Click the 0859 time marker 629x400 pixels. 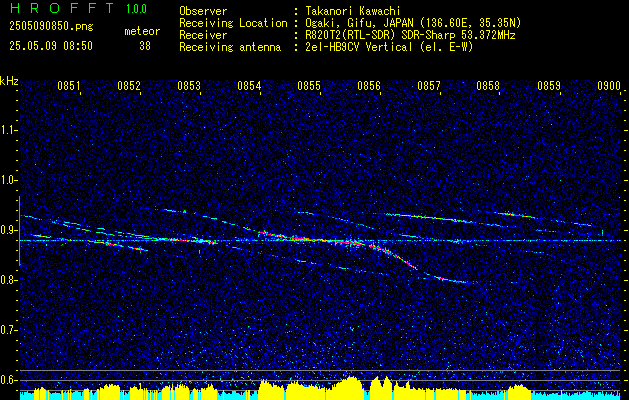click(549, 86)
